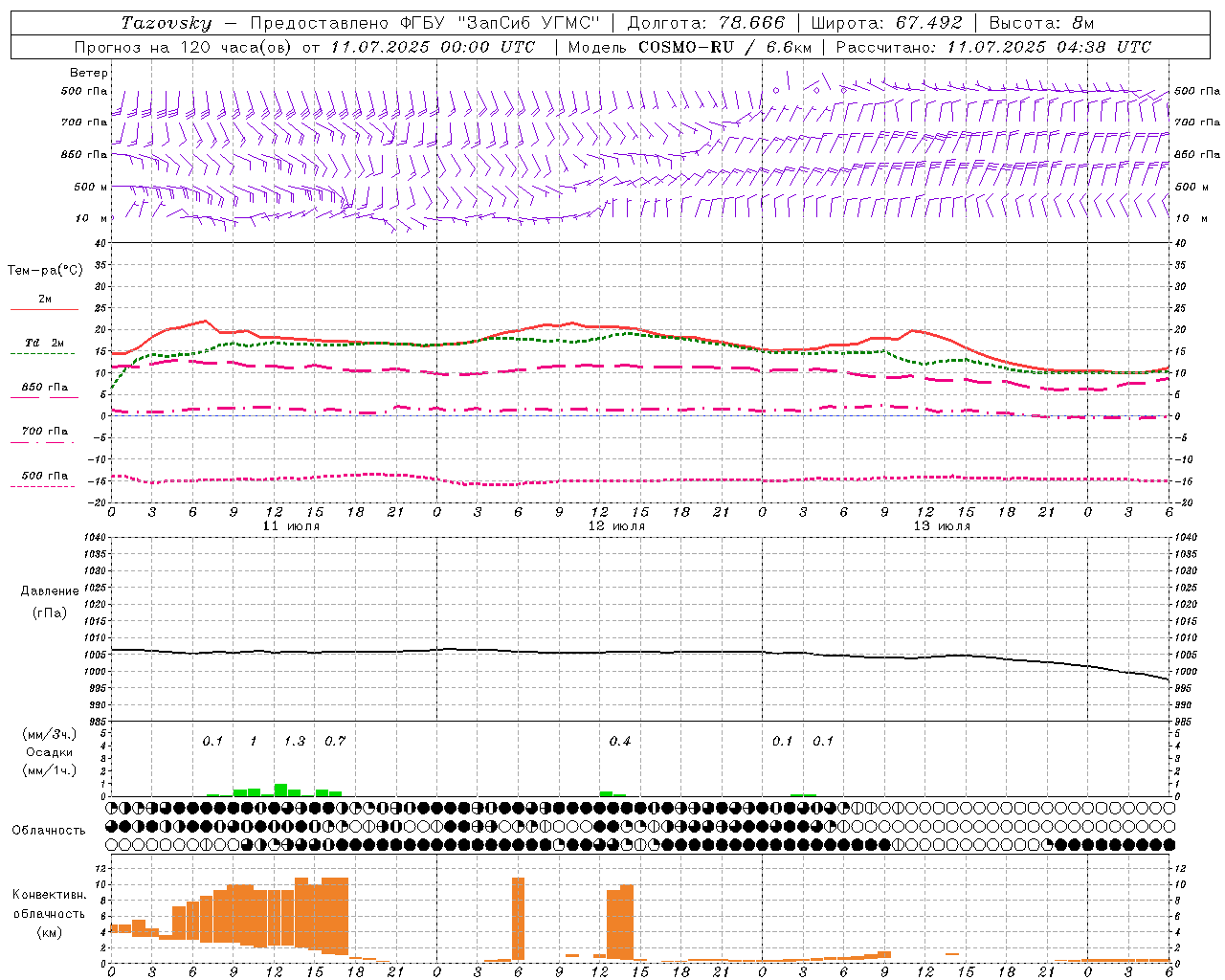Click the "(км)" unit under convective cloudiness
The width and height of the screenshot is (1225, 980).
click(50, 932)
